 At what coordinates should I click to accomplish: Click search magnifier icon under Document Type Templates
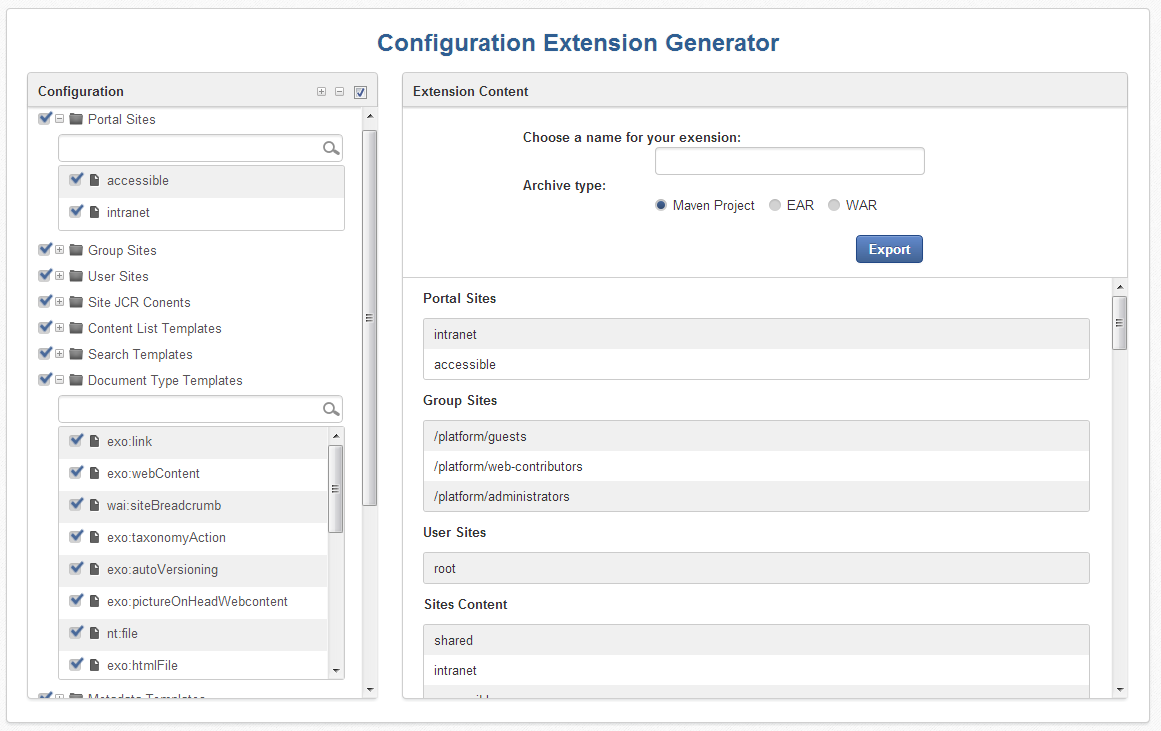click(331, 409)
